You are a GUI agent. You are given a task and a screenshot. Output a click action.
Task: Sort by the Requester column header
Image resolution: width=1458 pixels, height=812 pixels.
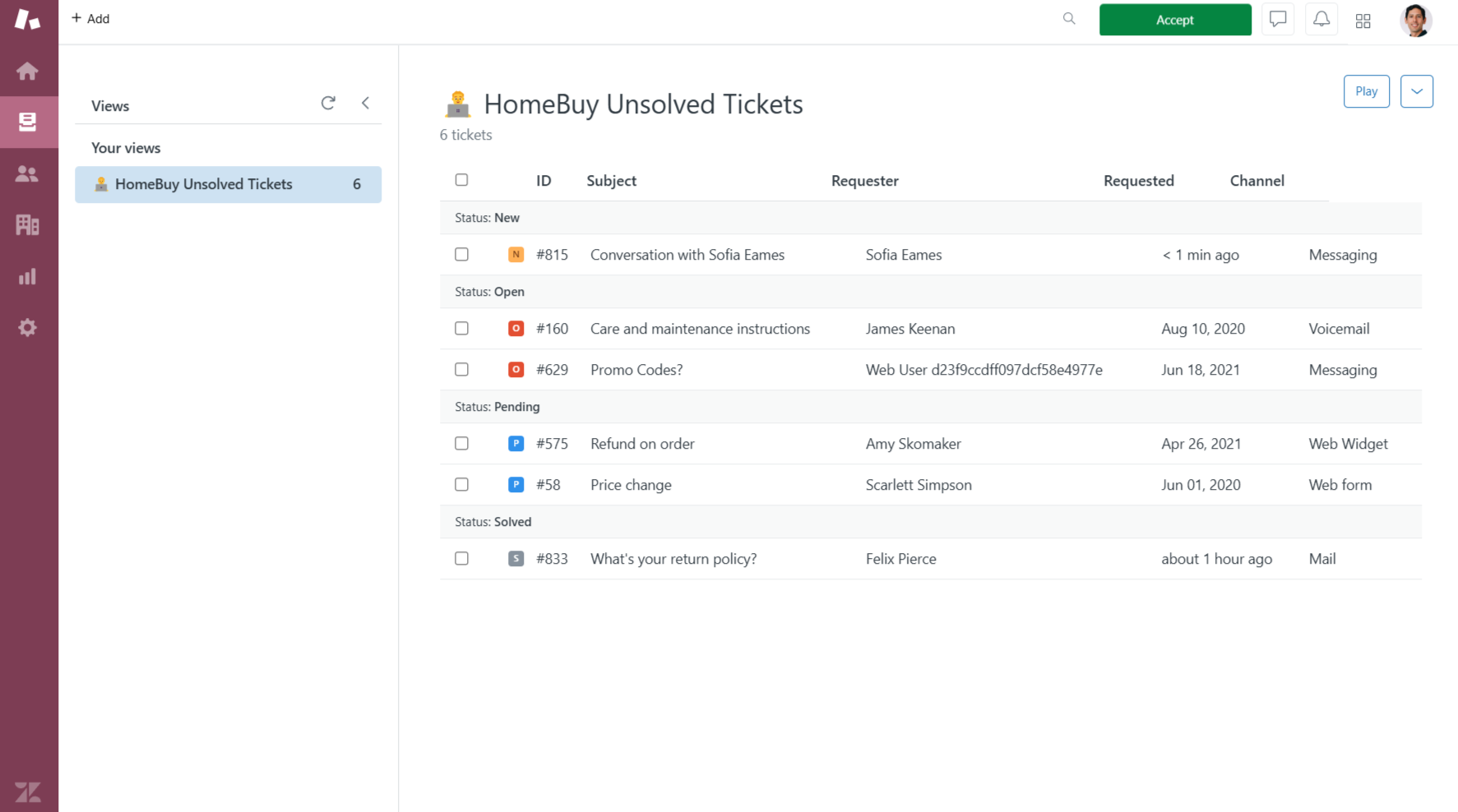tap(864, 181)
